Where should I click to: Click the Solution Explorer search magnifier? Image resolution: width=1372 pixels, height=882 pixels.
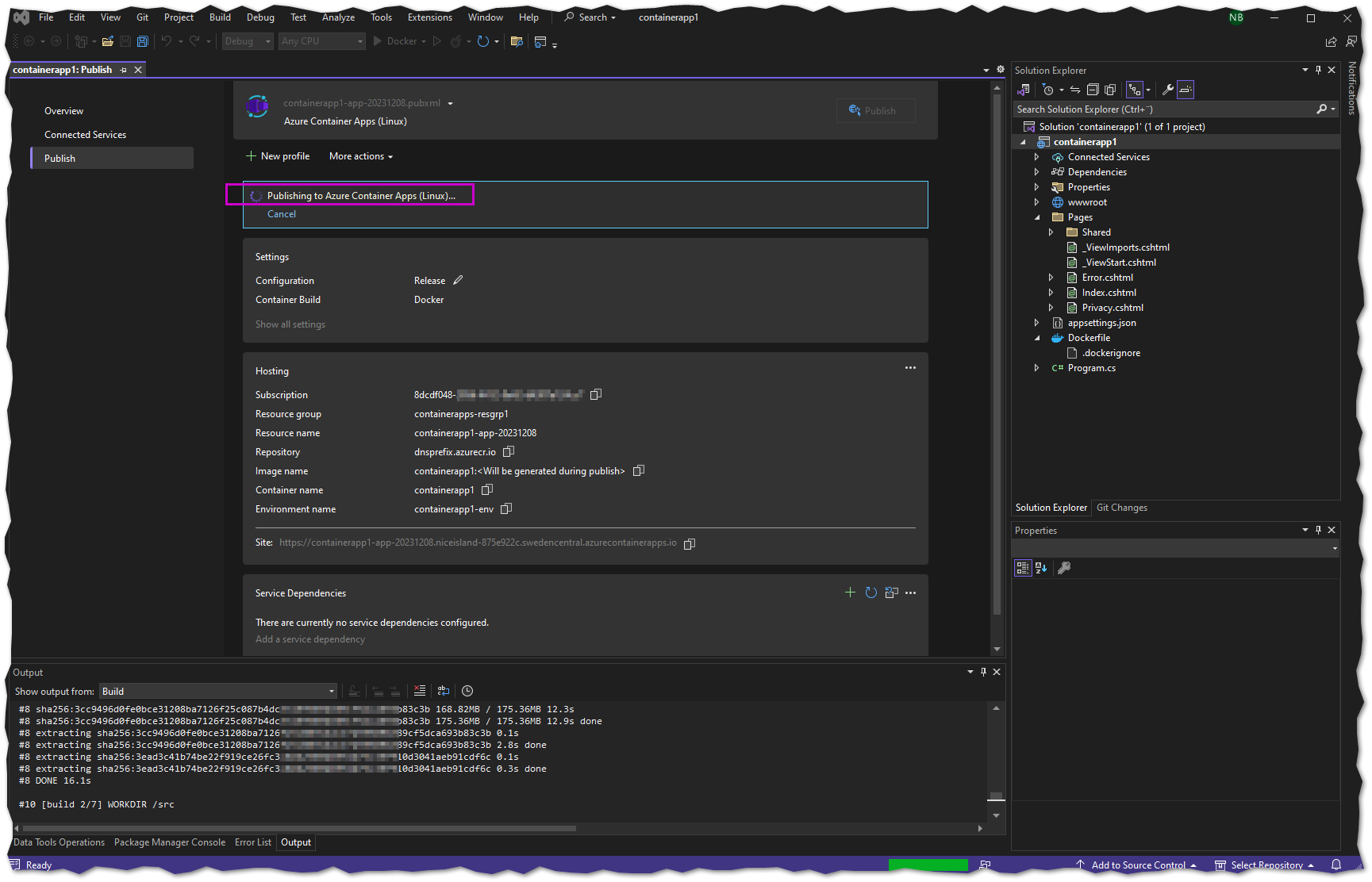click(1321, 109)
